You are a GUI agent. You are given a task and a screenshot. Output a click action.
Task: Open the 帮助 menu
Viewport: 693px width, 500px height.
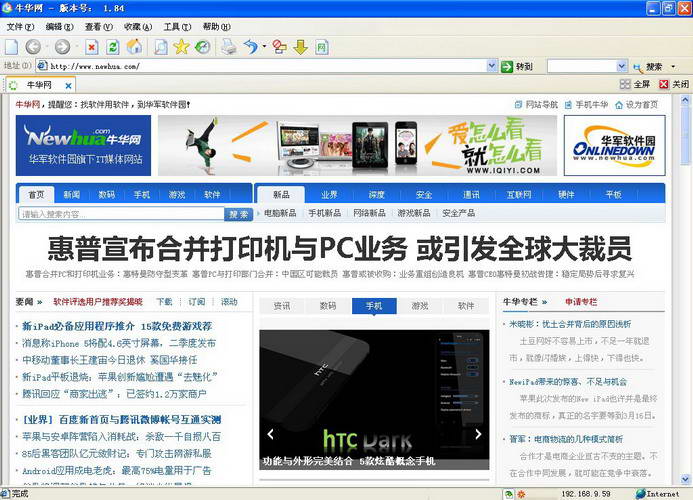[217, 27]
